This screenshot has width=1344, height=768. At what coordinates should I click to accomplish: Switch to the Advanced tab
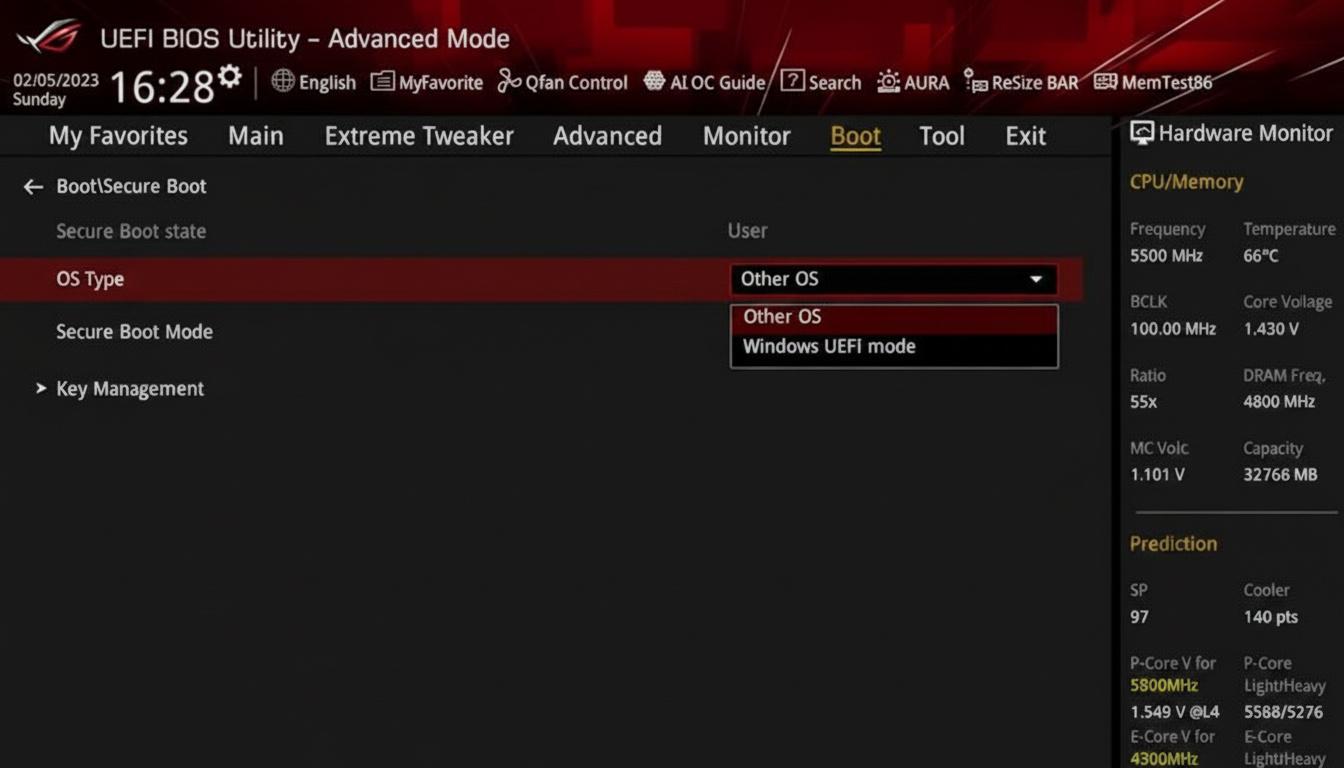pos(607,136)
